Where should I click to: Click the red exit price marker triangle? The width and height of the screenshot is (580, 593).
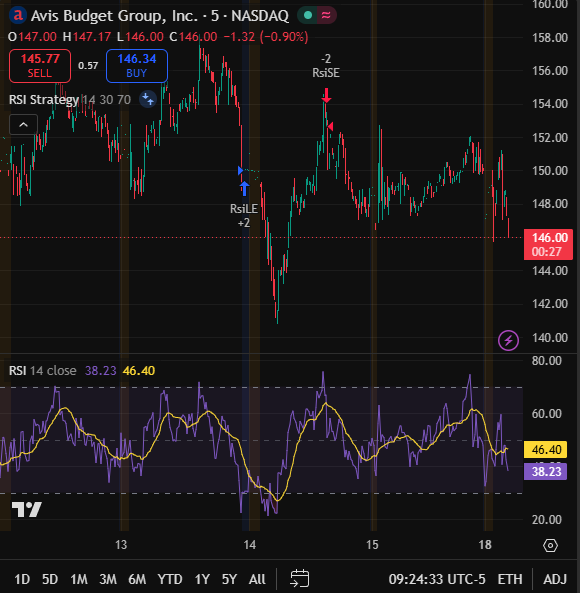330,126
